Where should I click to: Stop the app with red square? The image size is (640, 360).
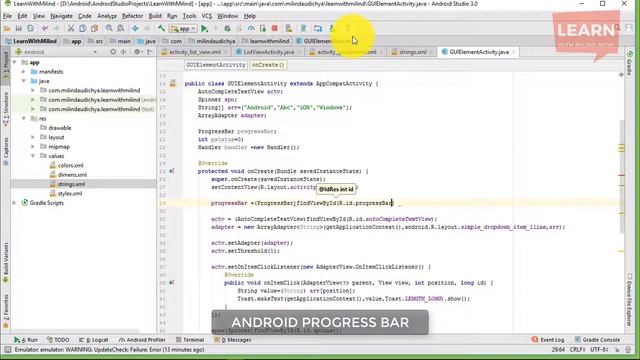[x=275, y=28]
